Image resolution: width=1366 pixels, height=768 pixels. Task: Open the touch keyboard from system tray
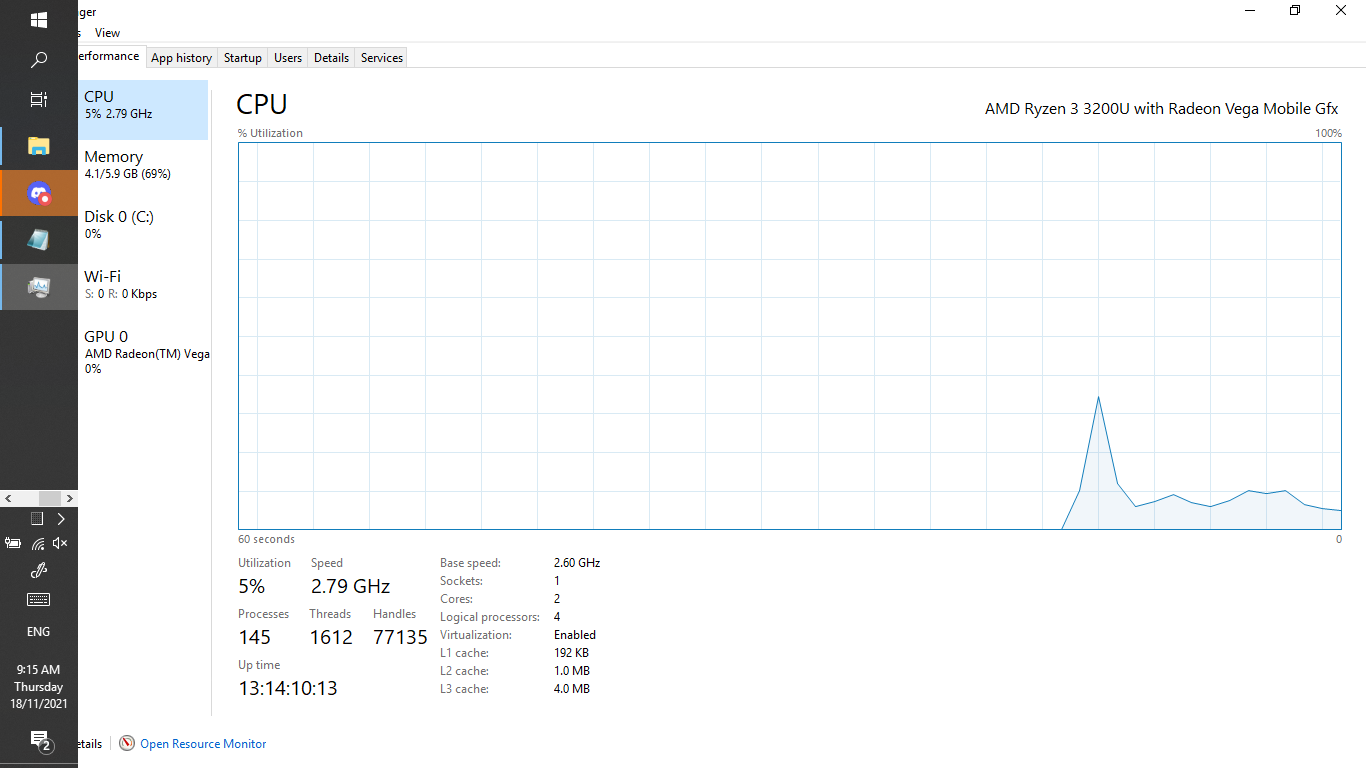coord(39,599)
